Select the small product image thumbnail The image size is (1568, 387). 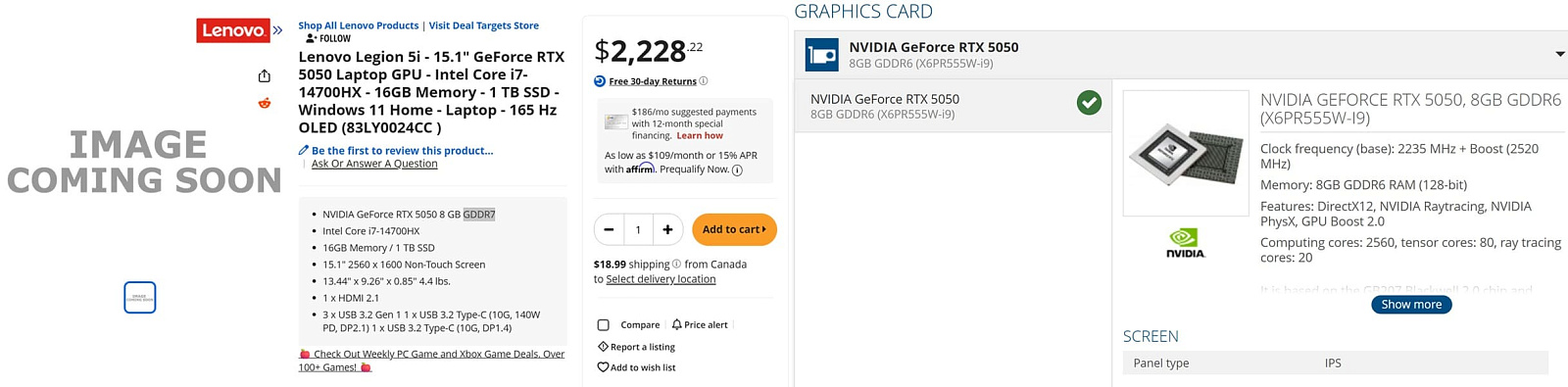pos(140,297)
